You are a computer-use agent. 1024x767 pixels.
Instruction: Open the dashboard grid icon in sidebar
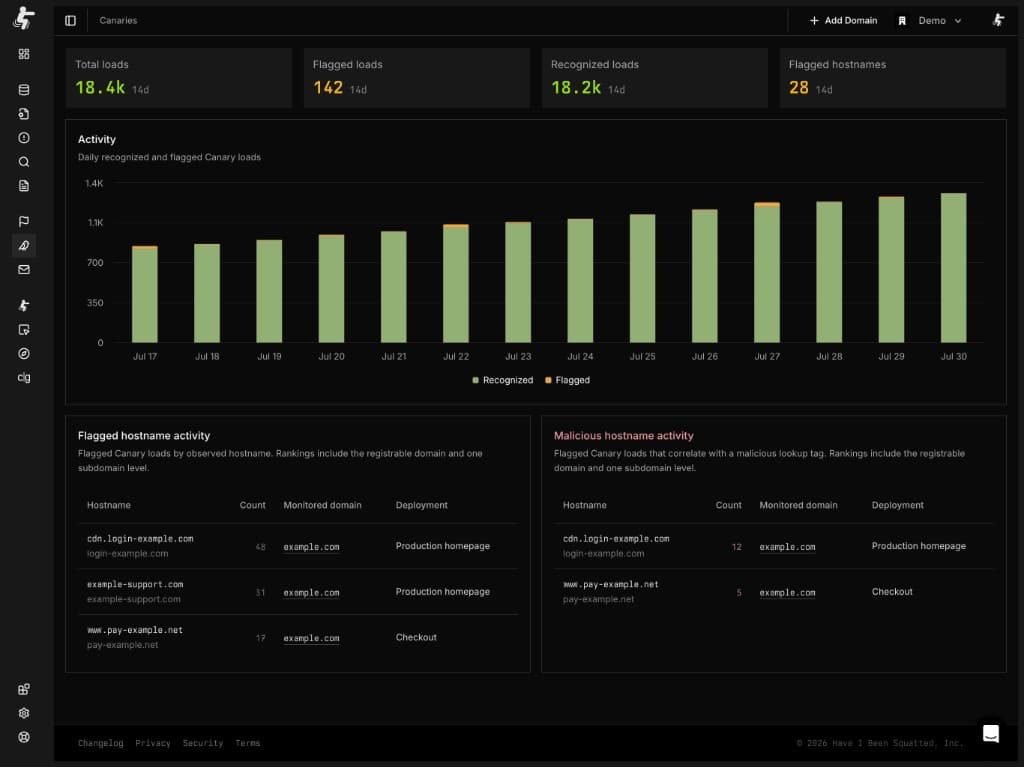click(24, 54)
